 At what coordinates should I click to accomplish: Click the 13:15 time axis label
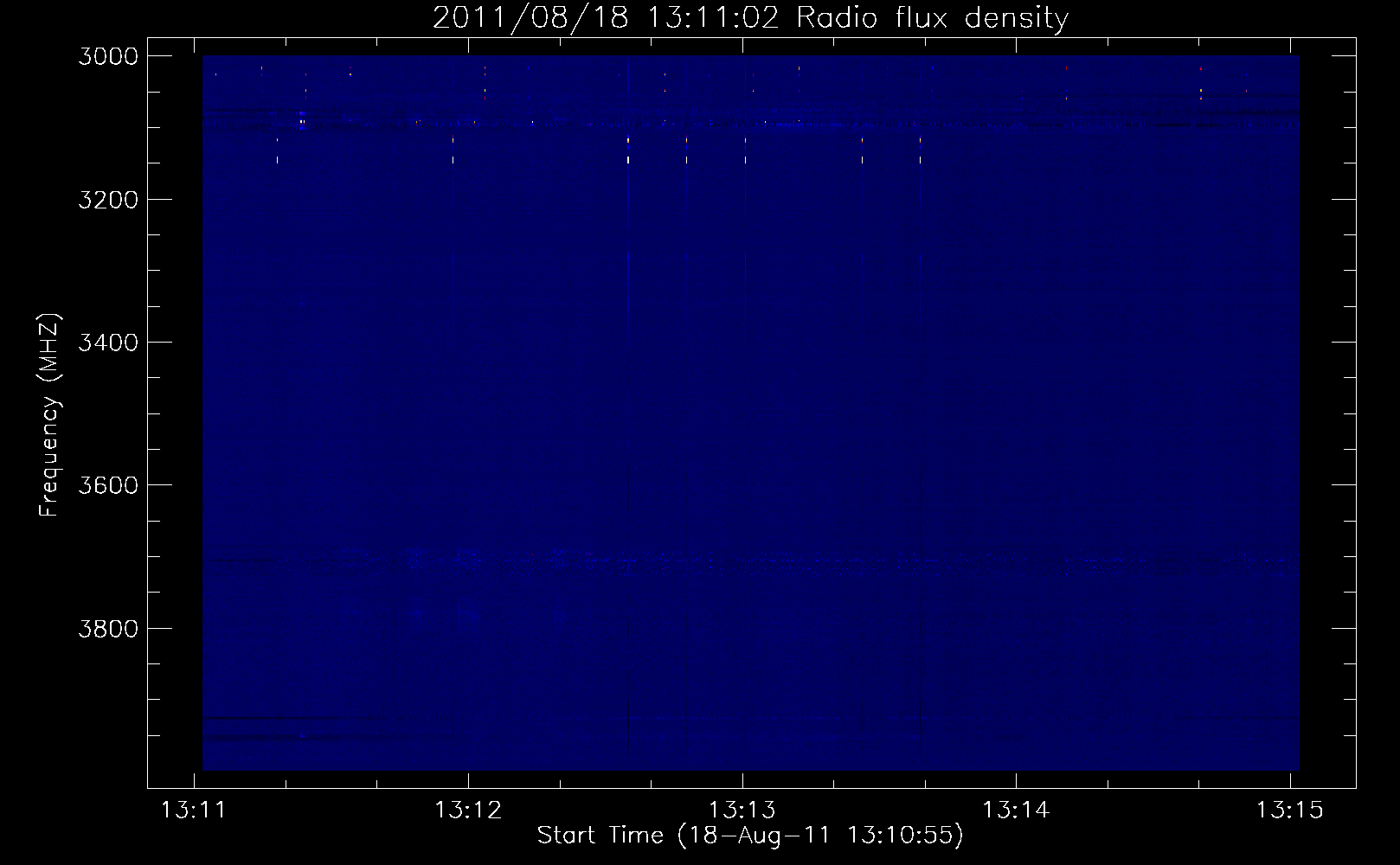pyautogui.click(x=1290, y=811)
